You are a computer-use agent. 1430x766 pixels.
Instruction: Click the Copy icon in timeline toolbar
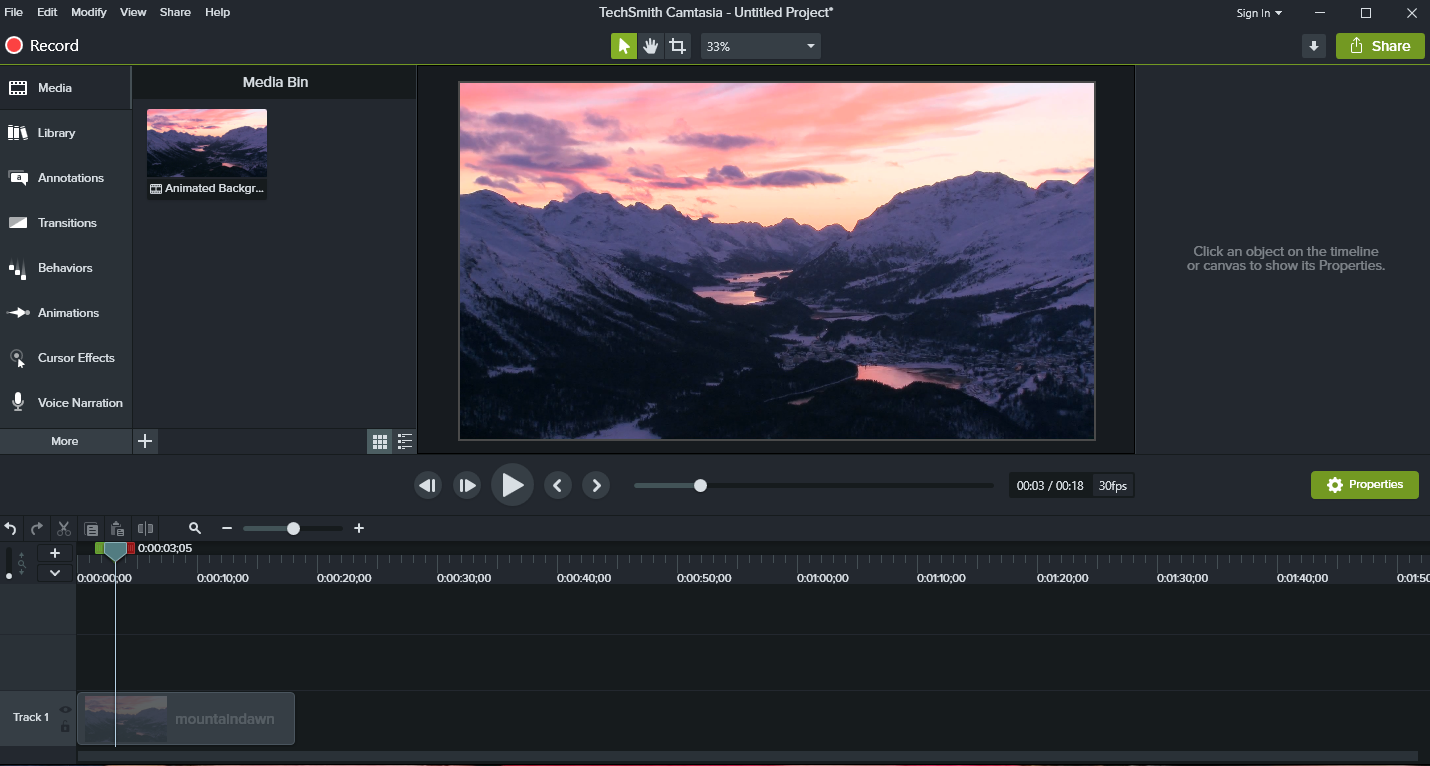coord(91,528)
